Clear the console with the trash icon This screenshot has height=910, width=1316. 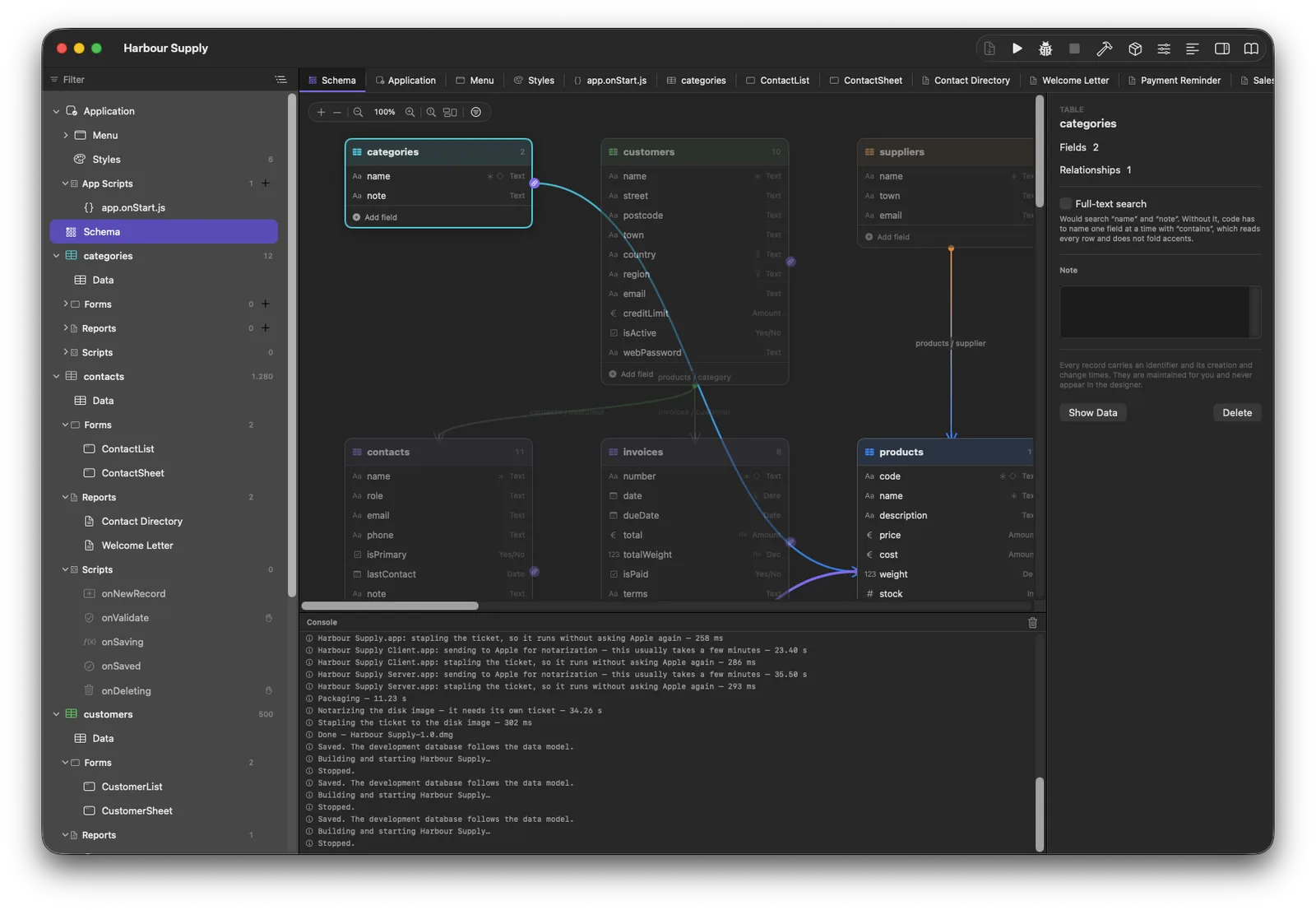1032,623
